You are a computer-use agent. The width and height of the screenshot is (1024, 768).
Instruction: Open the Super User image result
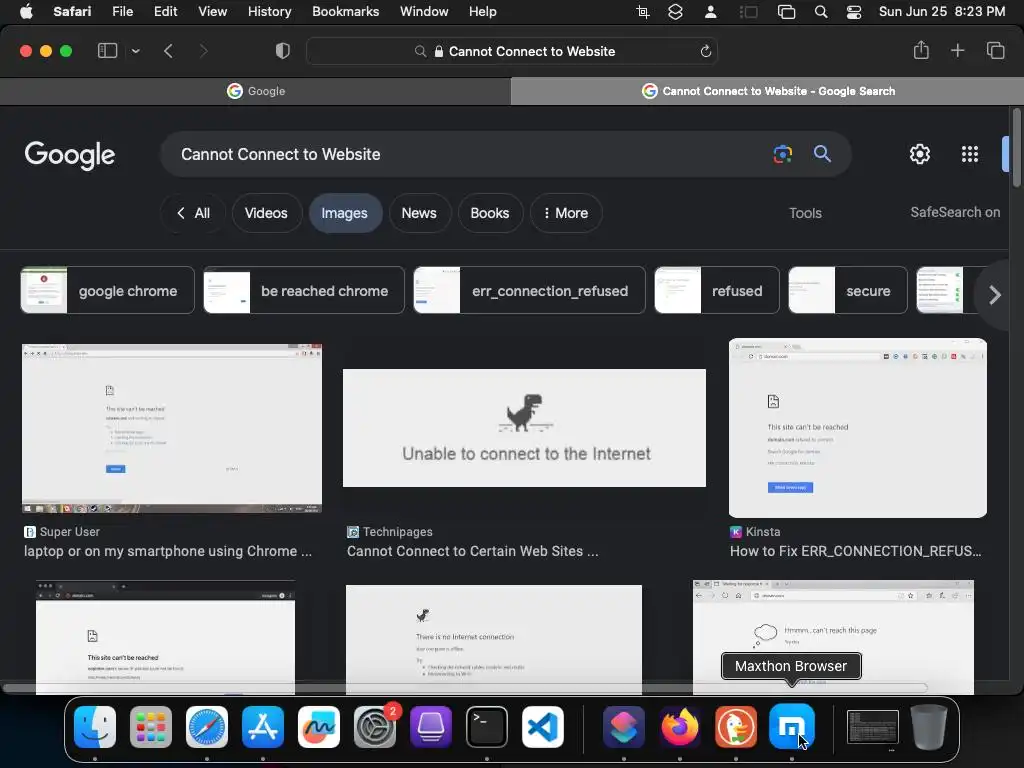pos(172,428)
